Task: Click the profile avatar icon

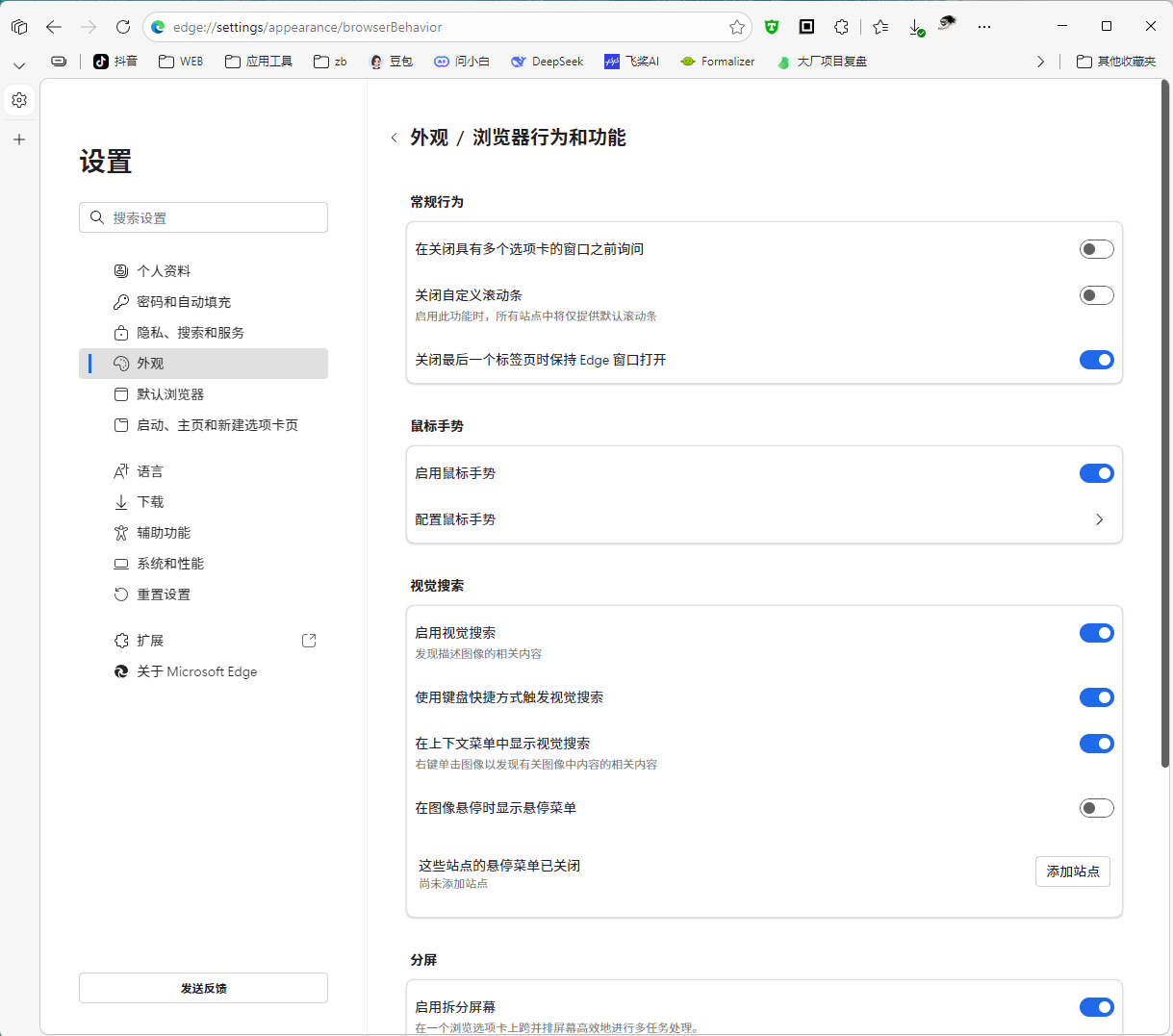Action: pos(948,23)
